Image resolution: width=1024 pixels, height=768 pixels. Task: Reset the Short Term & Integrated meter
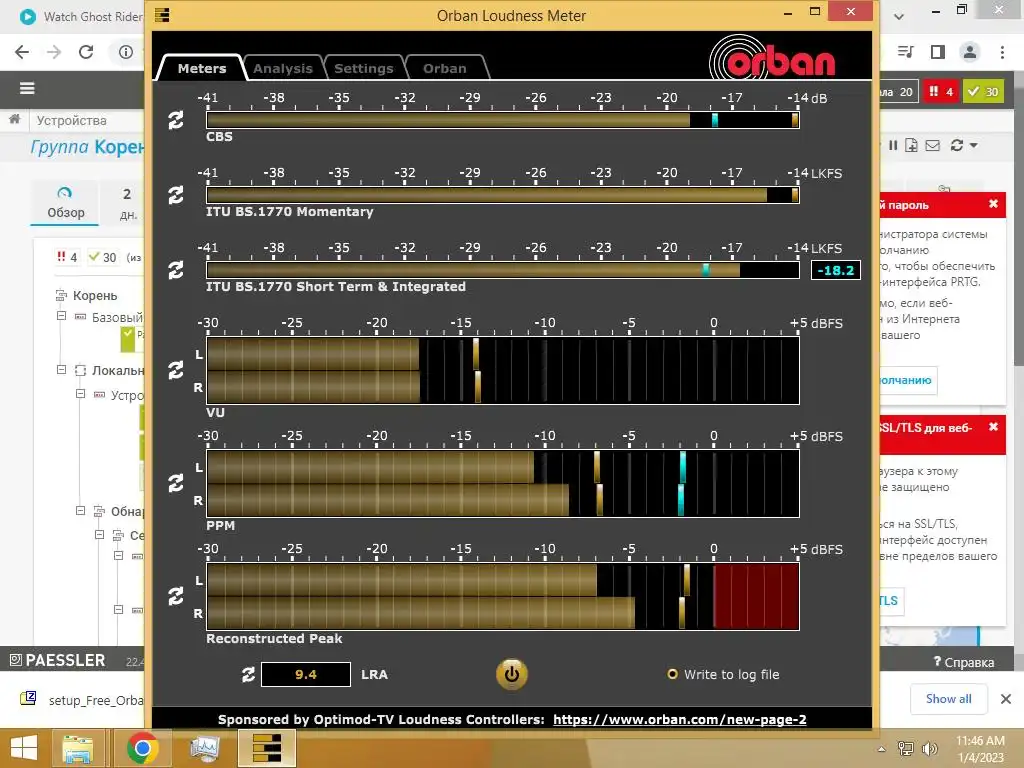[176, 270]
